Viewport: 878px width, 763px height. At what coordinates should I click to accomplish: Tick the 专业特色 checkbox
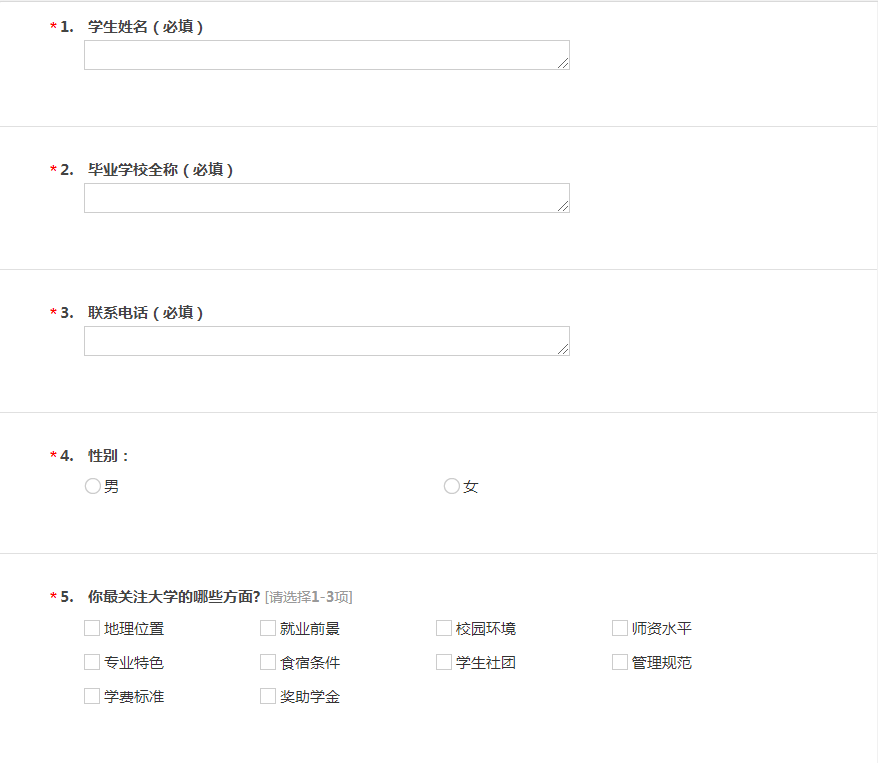(92, 662)
